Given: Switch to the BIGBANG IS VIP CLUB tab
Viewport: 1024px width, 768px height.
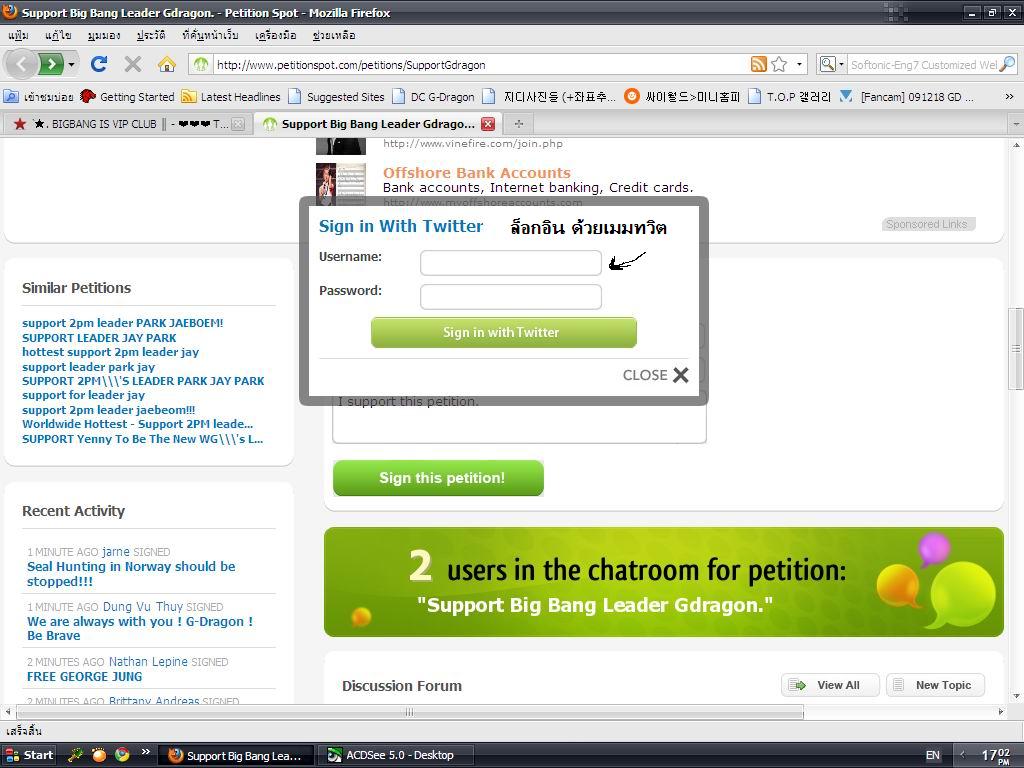Looking at the screenshot, I should (124, 123).
